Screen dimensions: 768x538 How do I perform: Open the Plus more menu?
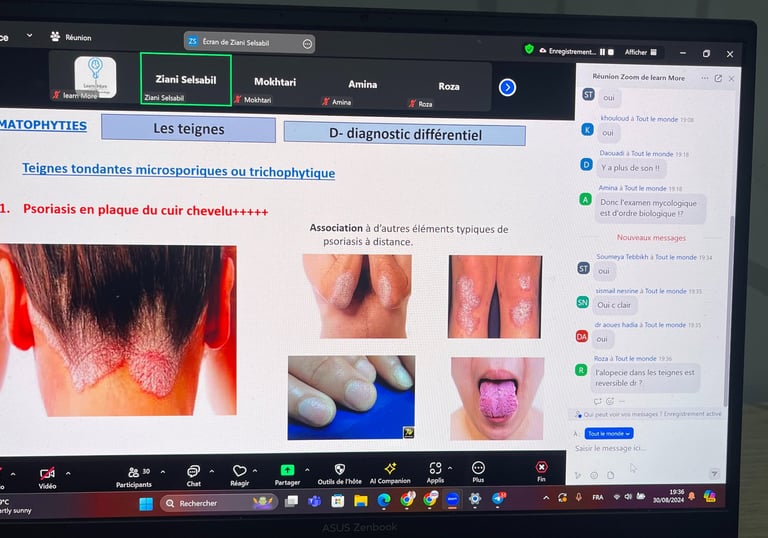(479, 472)
